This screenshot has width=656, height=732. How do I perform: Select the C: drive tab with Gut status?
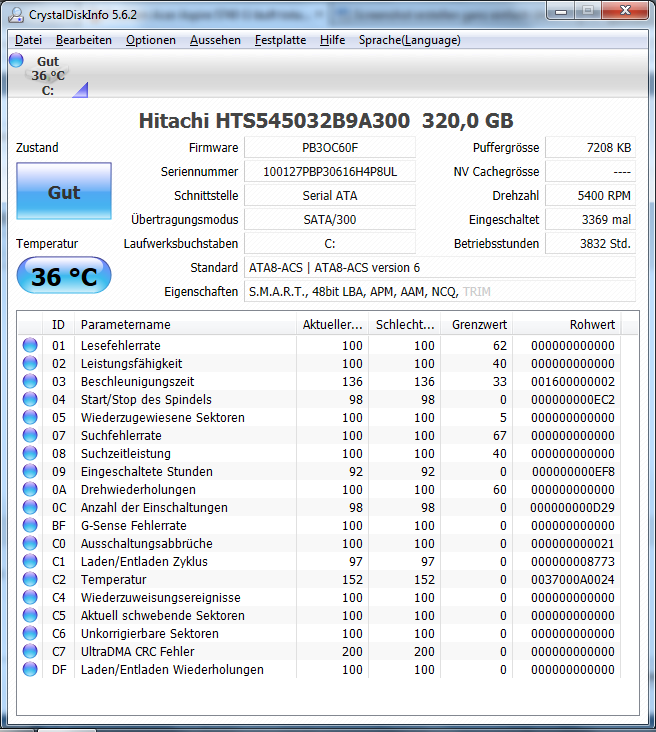click(48, 76)
